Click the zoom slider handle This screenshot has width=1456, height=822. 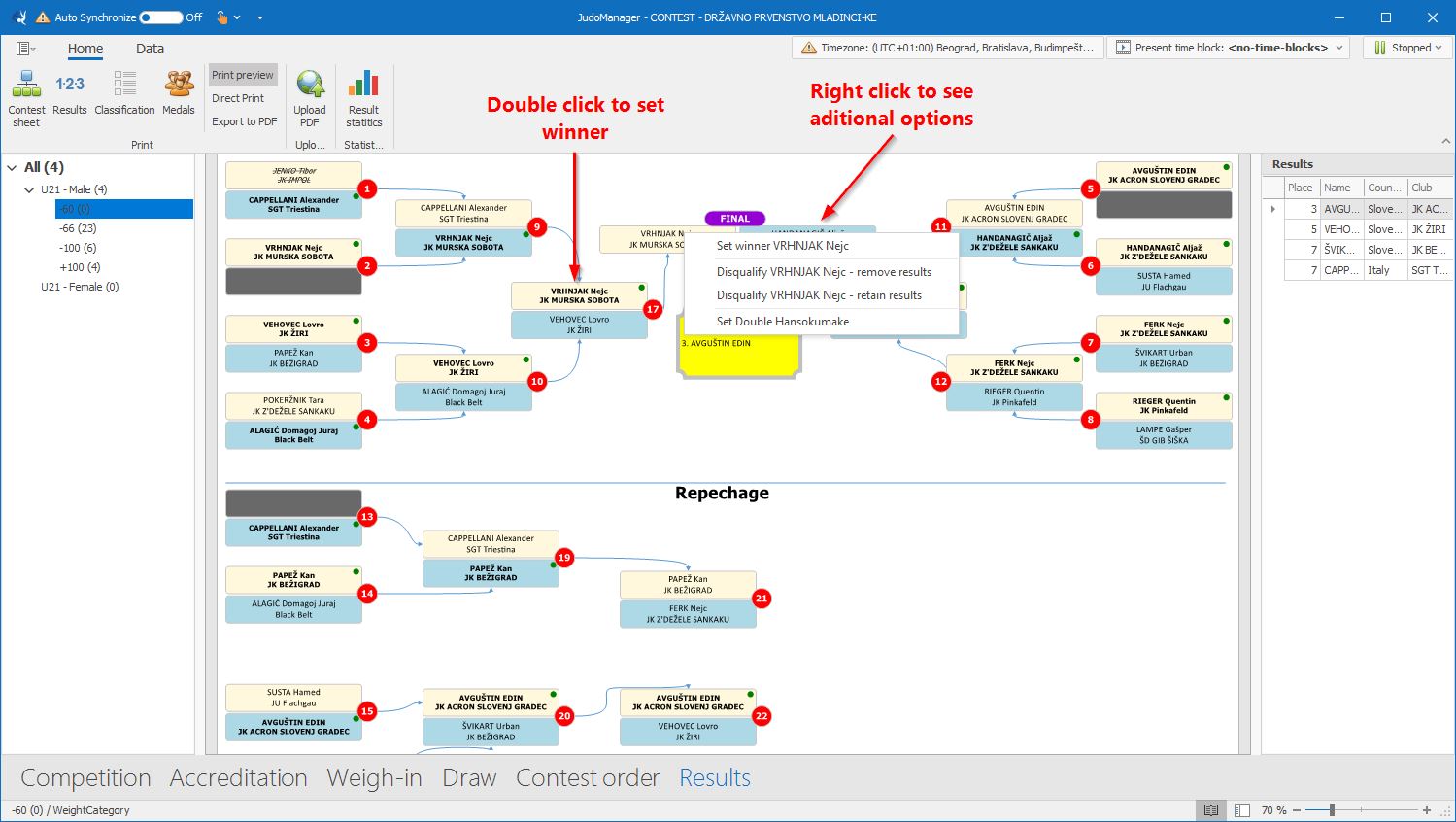click(1332, 810)
